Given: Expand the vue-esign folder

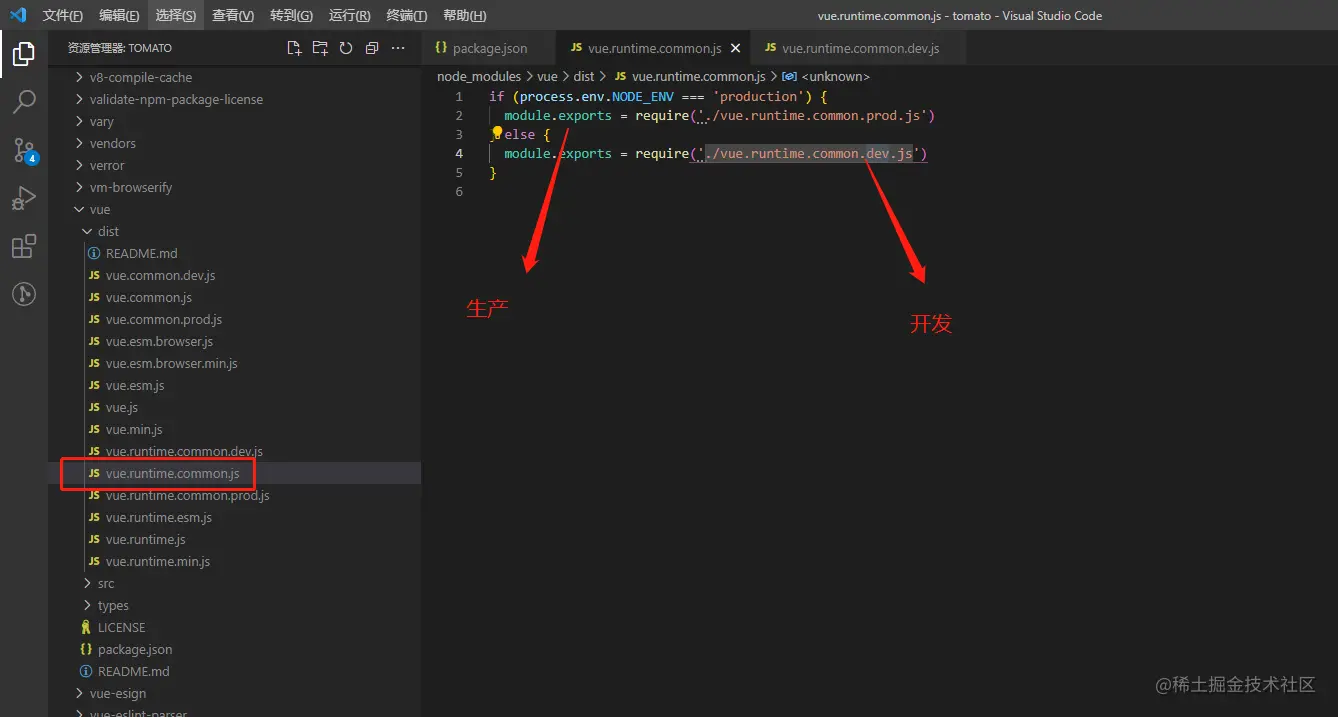Looking at the screenshot, I should tap(117, 693).
